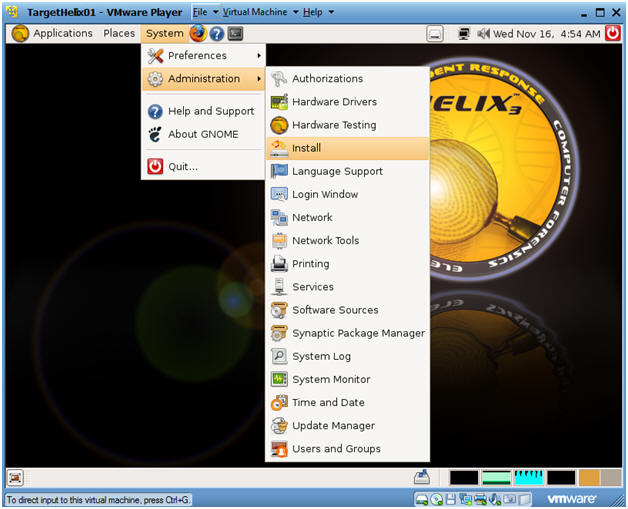Image resolution: width=628 pixels, height=509 pixels.
Task: Click the Install disk icon
Action: pyautogui.click(x=279, y=148)
